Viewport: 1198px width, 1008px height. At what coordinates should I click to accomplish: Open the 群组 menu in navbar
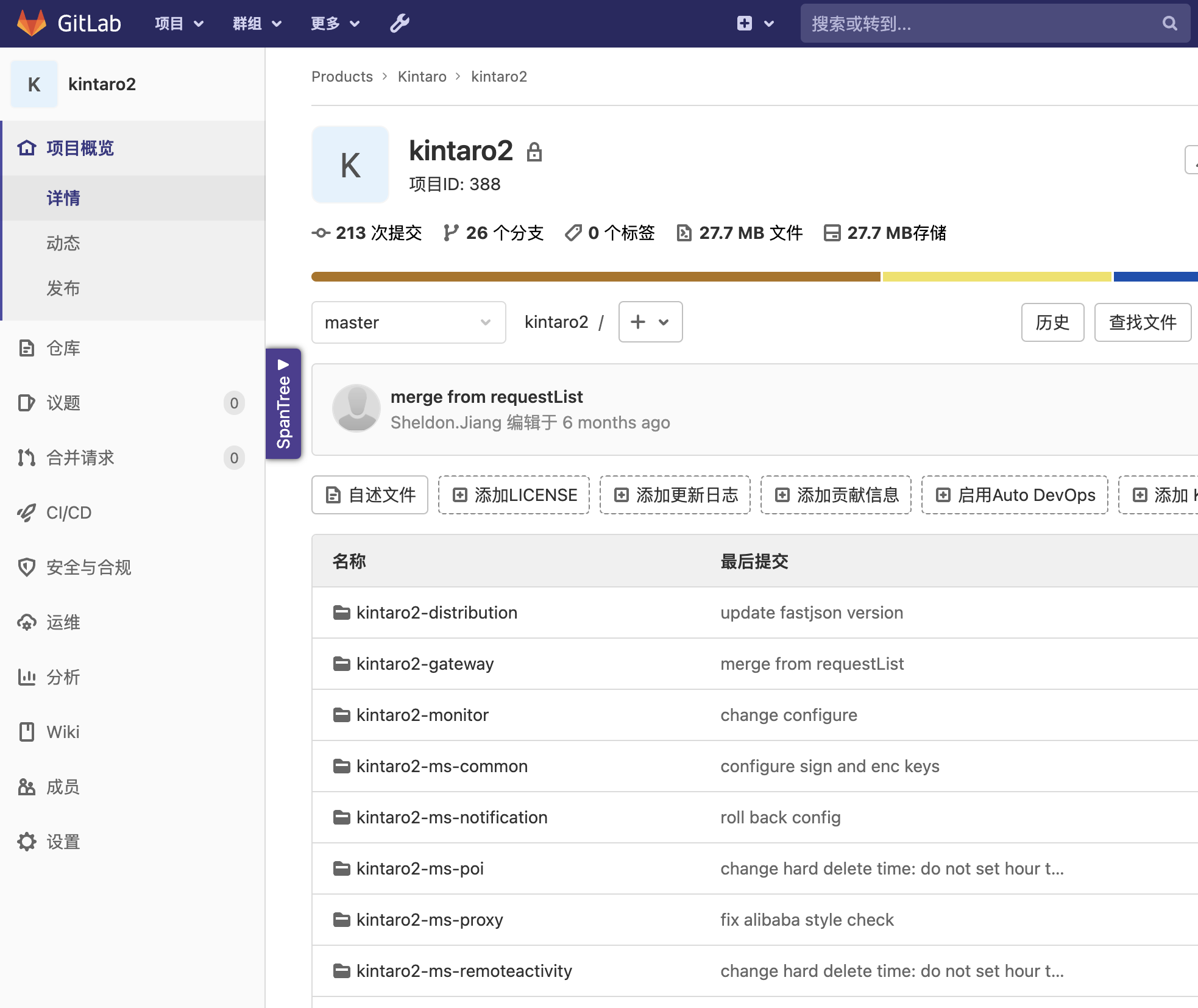257,23
